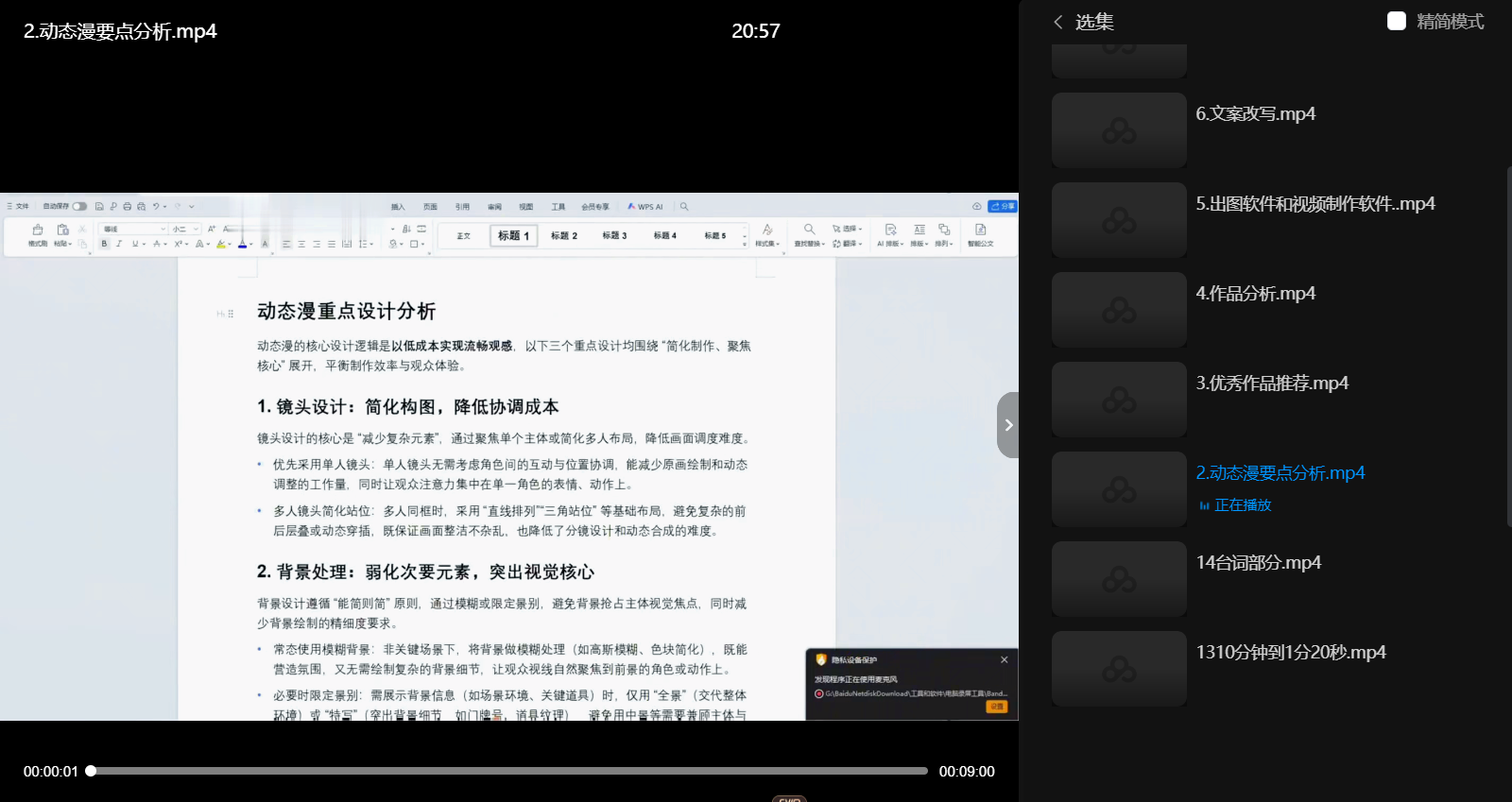Go back using the 选集 chevron

click(1058, 22)
